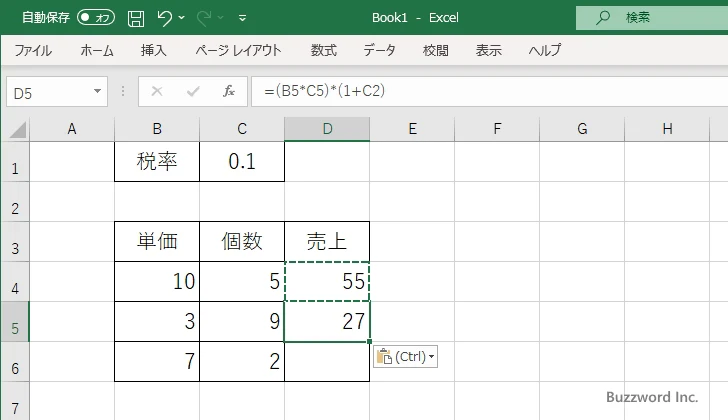The image size is (728, 420).
Task: Click the cell with value 55
Action: click(327, 282)
